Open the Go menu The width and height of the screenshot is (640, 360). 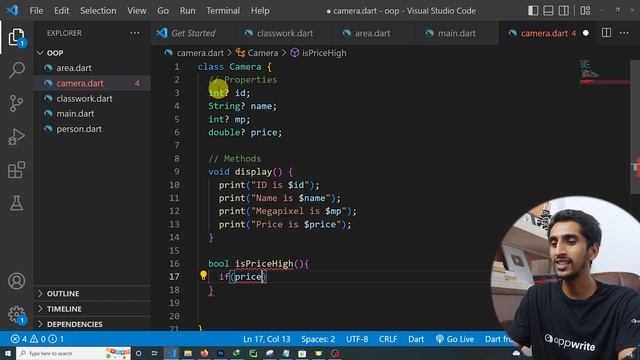click(163, 11)
